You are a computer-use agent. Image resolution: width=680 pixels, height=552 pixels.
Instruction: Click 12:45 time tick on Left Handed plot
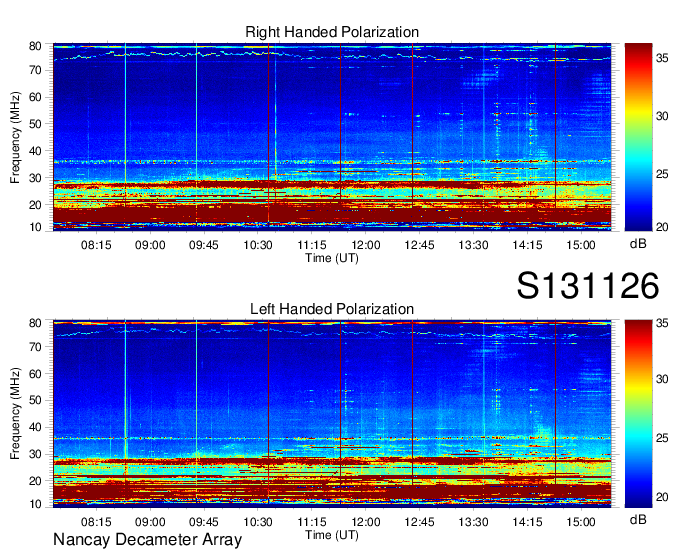419,522
